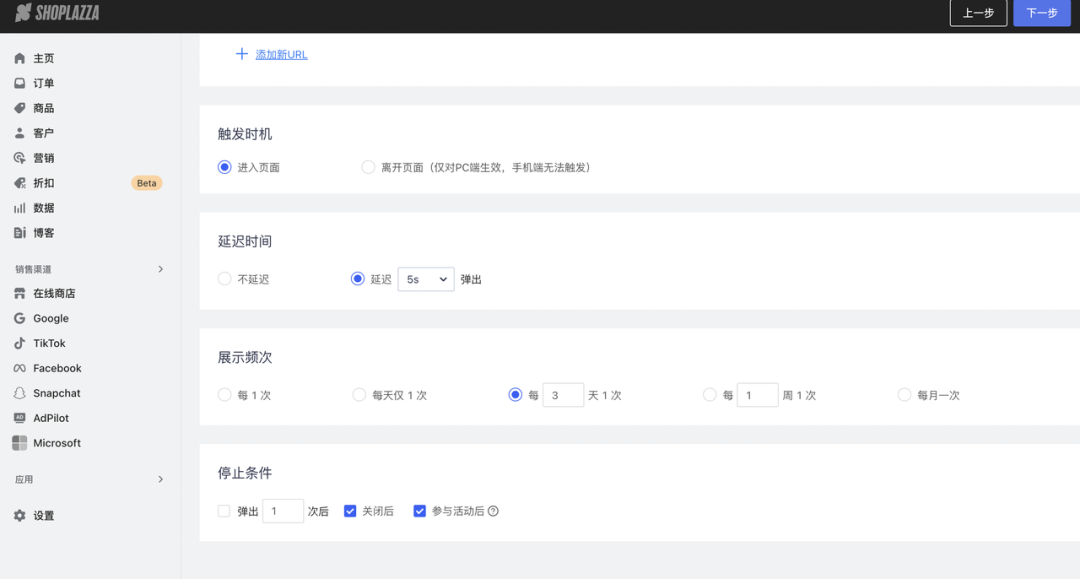Click the Facebook Meta icon
Viewport: 1080px width, 579px height.
point(19,368)
